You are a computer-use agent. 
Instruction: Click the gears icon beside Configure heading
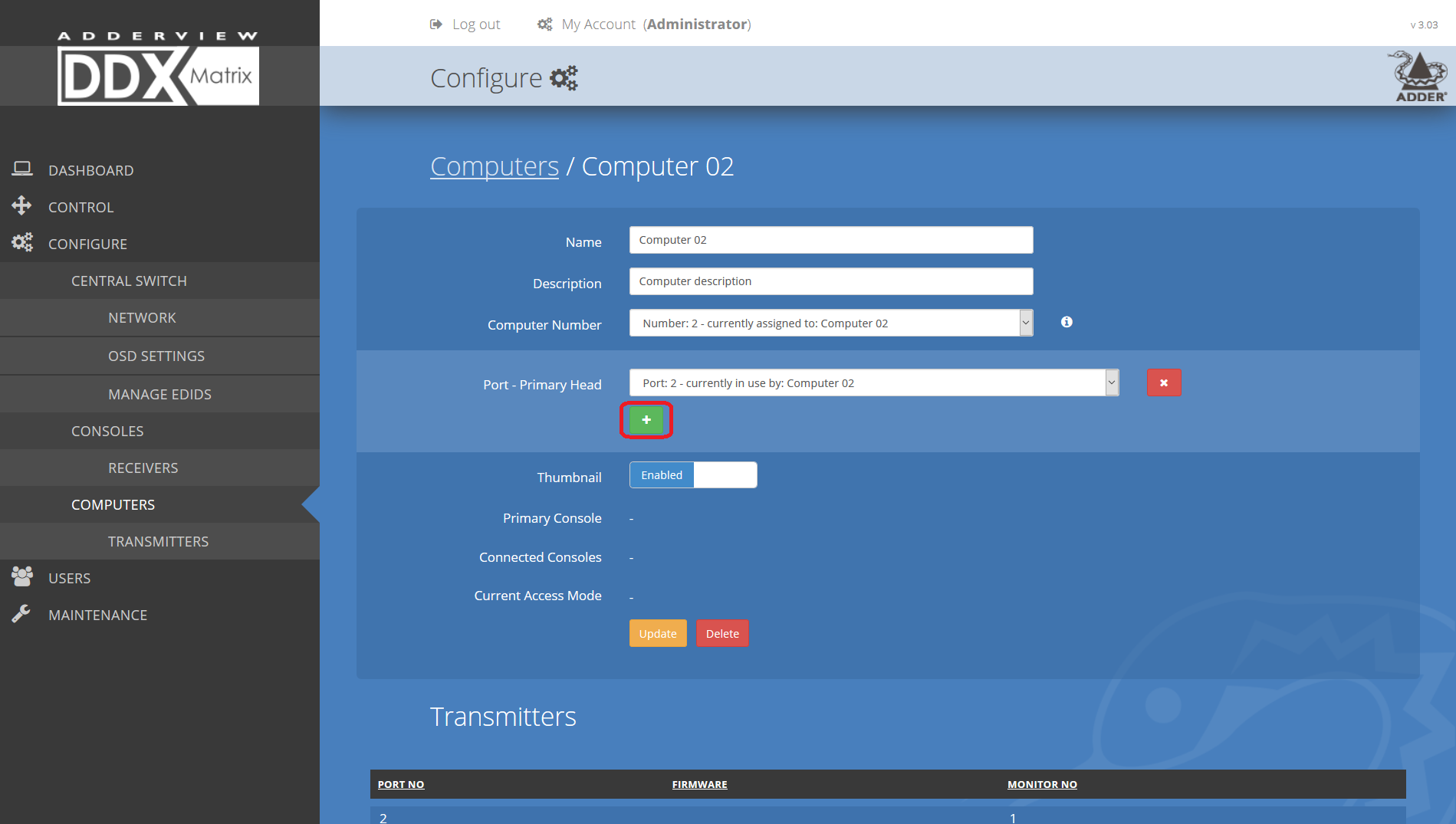coord(564,78)
